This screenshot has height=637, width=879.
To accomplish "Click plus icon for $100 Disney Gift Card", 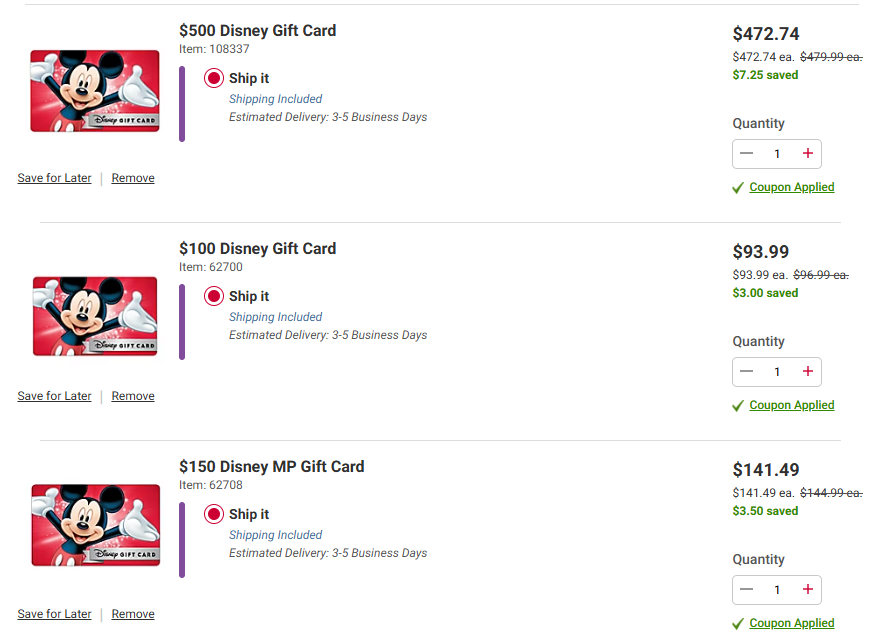I will (x=808, y=372).
